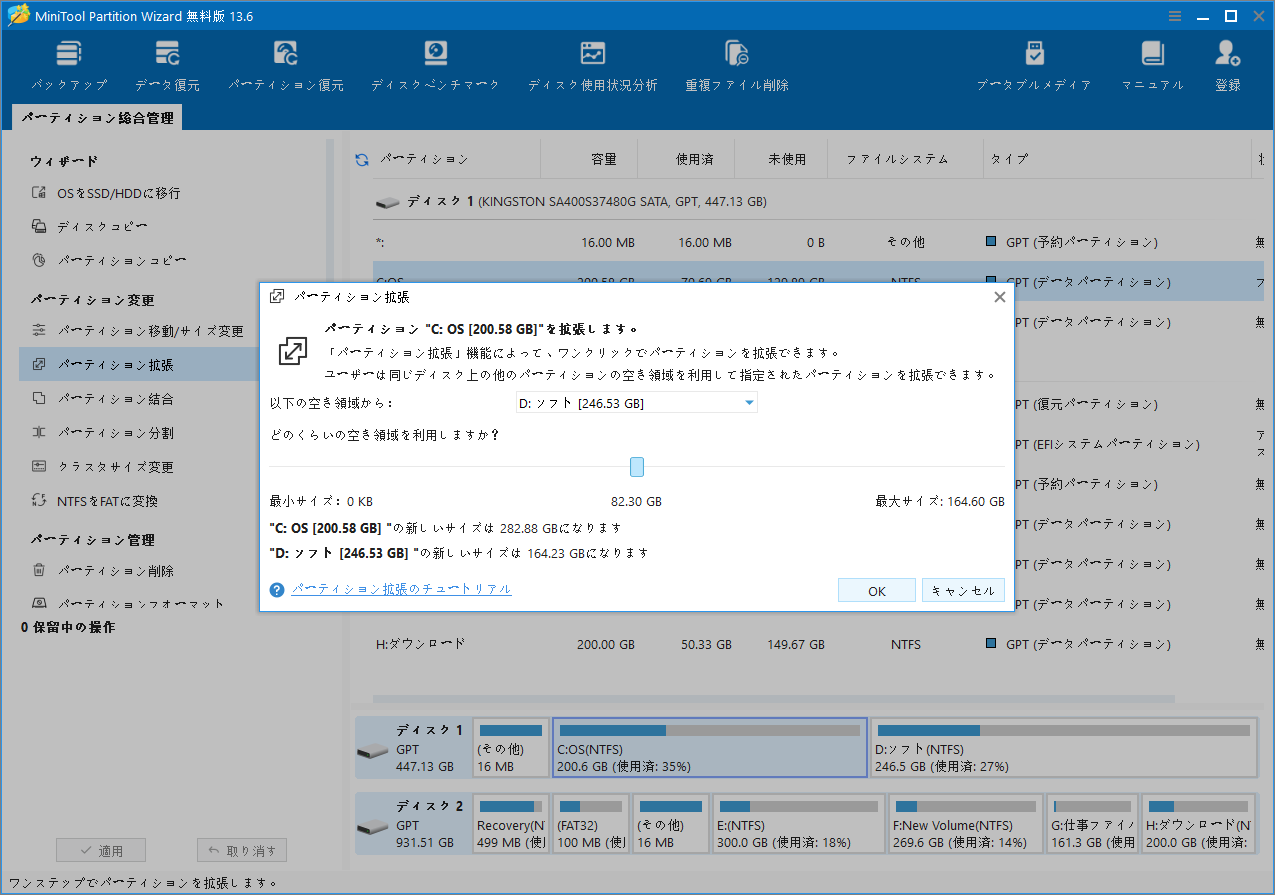Open the hamburger menu in title bar
The height and width of the screenshot is (895, 1275).
(x=1176, y=15)
